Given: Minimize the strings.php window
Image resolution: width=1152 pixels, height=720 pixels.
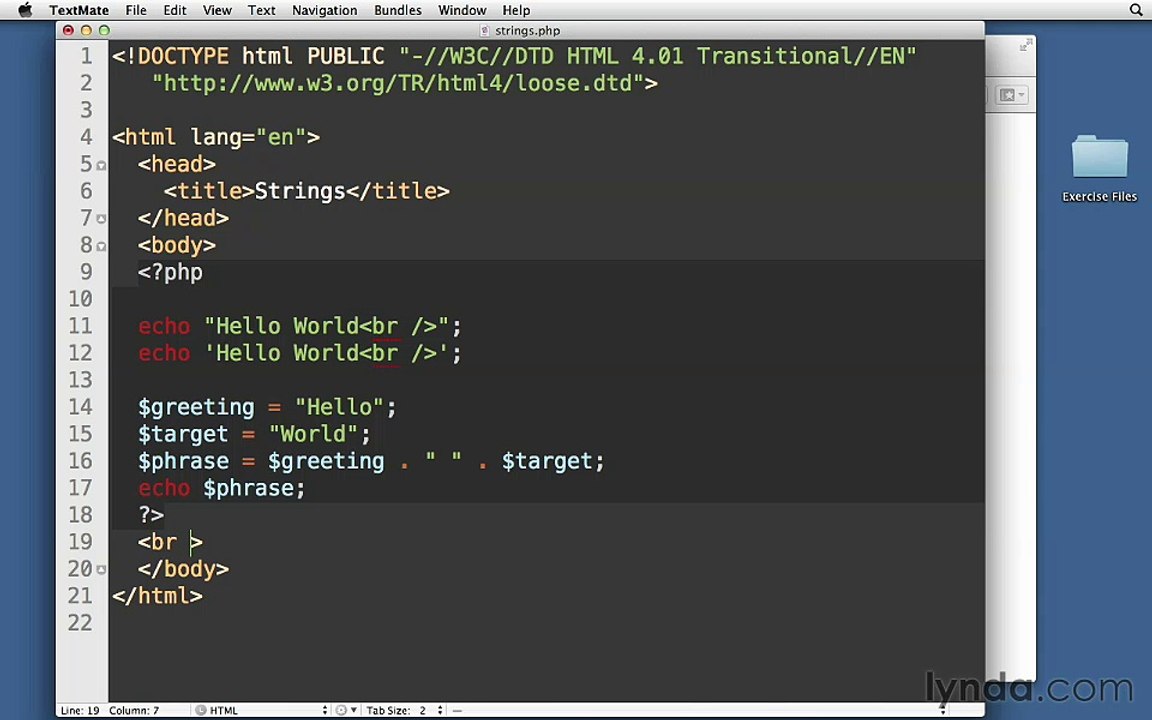Looking at the screenshot, I should pyautogui.click(x=86, y=30).
